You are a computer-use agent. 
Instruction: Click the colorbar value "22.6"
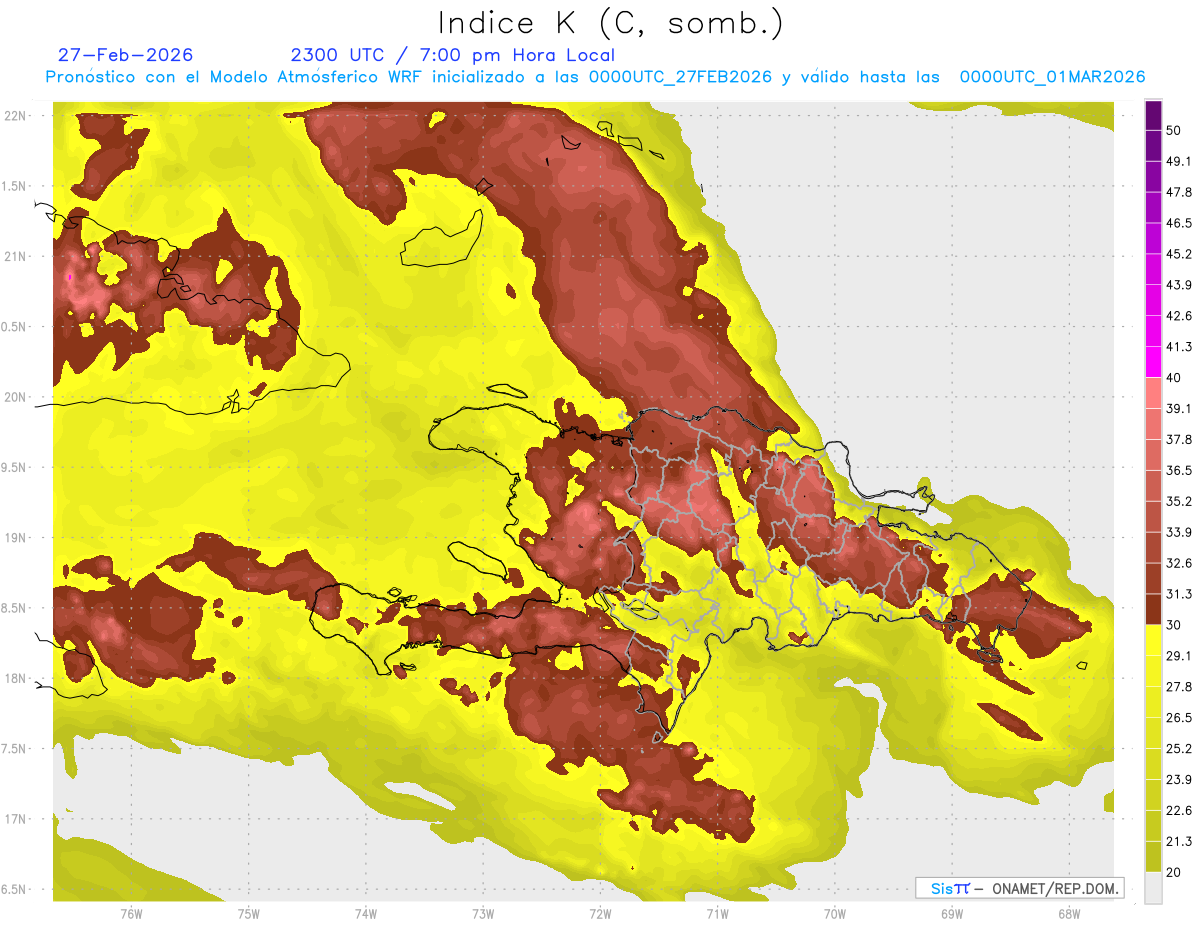1178,810
